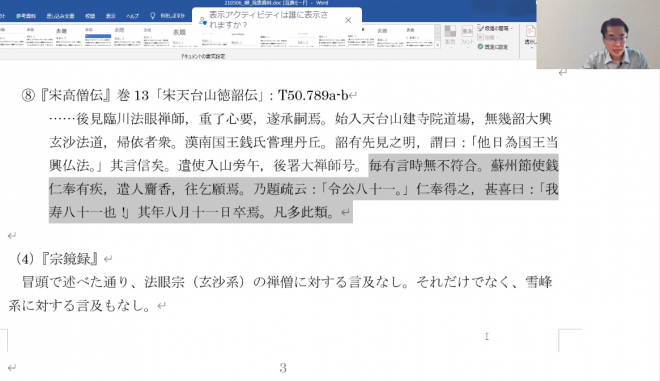
Task: Click in the highlighted line starting 仁奉有疾
Action: [303, 189]
